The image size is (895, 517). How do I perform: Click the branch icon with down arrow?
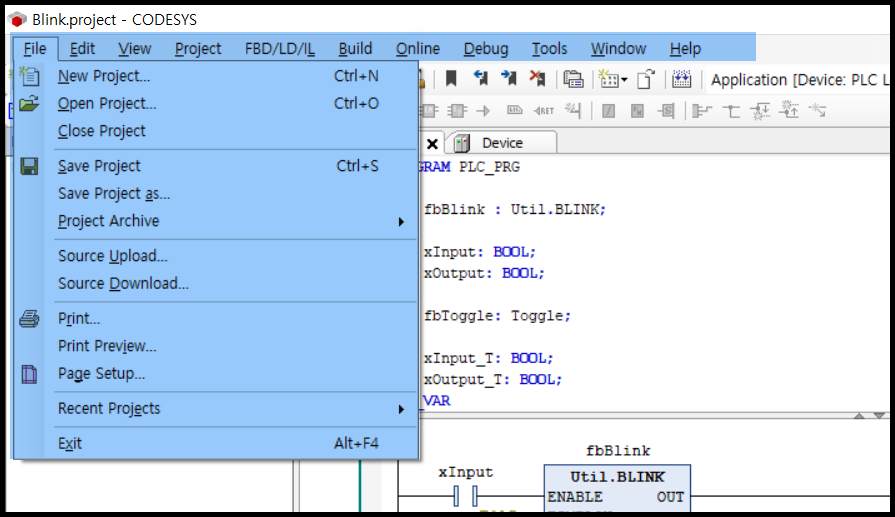[760, 111]
